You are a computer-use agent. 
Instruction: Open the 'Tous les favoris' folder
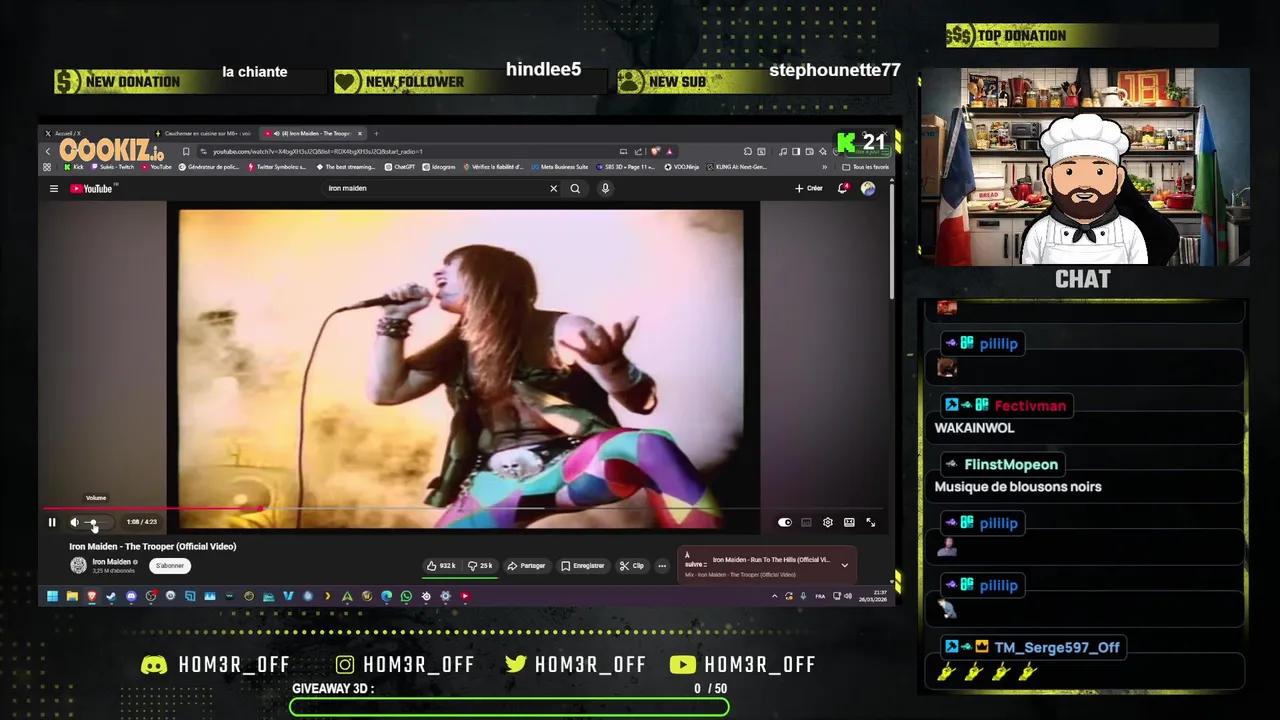(x=866, y=167)
